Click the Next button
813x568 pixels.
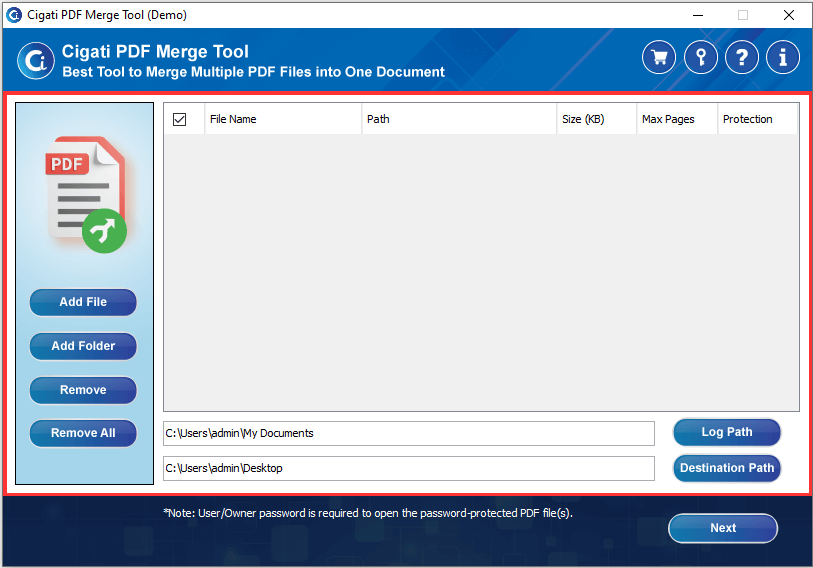click(x=723, y=528)
